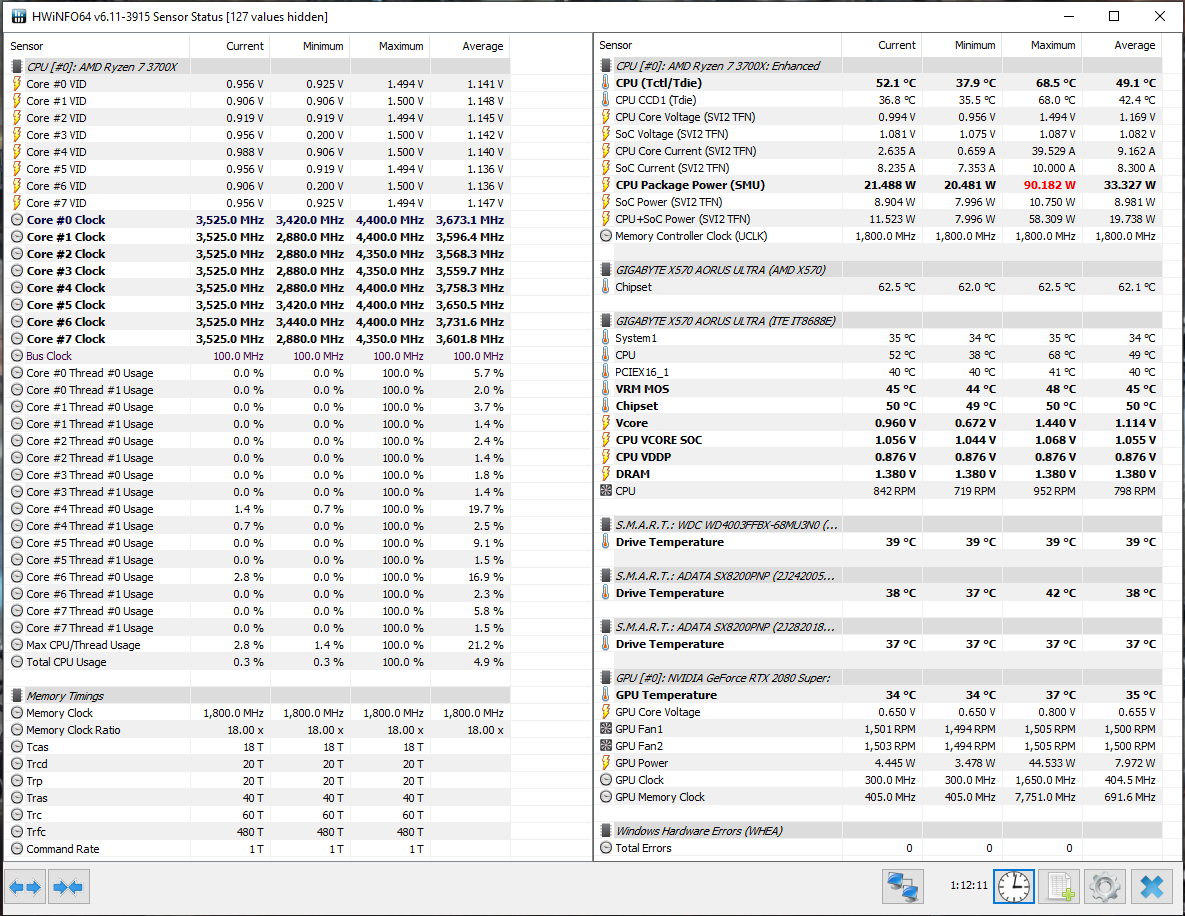
Task: Select the Core #6 Thread #0 Usage row
Action: (258, 577)
